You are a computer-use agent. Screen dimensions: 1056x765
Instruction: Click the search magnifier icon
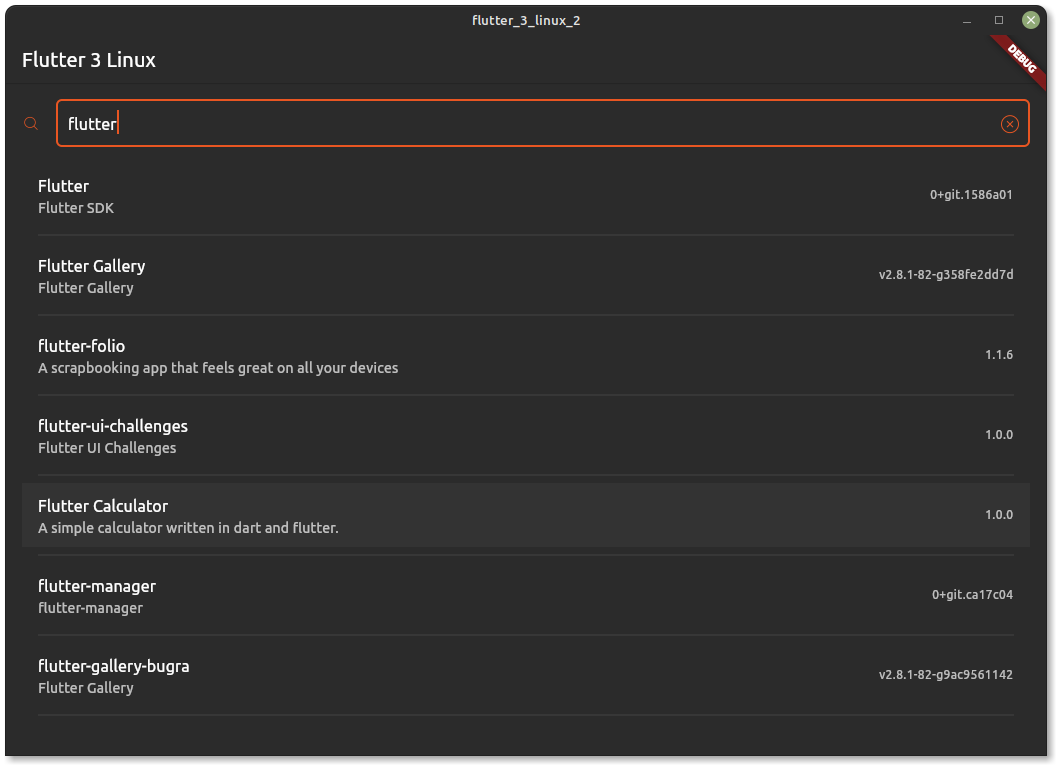tap(31, 123)
